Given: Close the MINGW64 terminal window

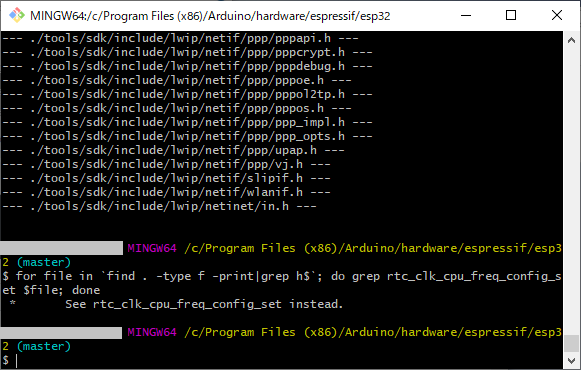Looking at the screenshot, I should click(x=557, y=16).
